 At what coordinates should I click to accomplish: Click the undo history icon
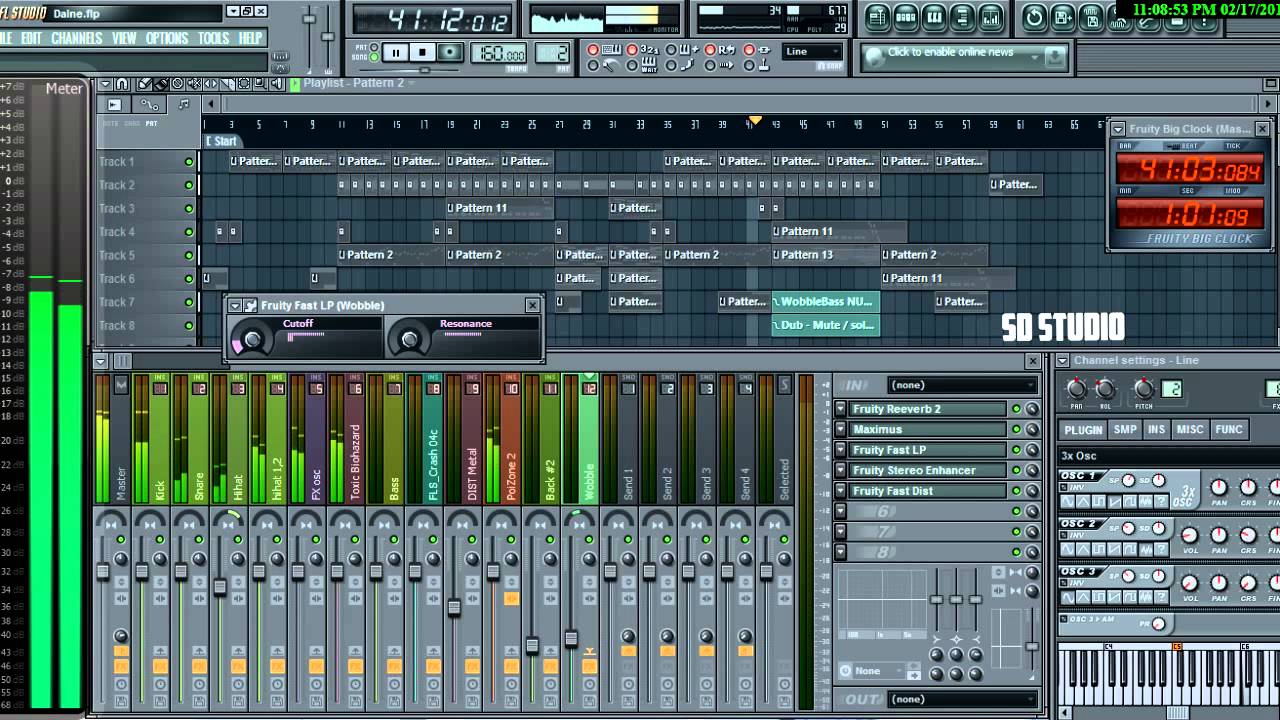click(1034, 17)
